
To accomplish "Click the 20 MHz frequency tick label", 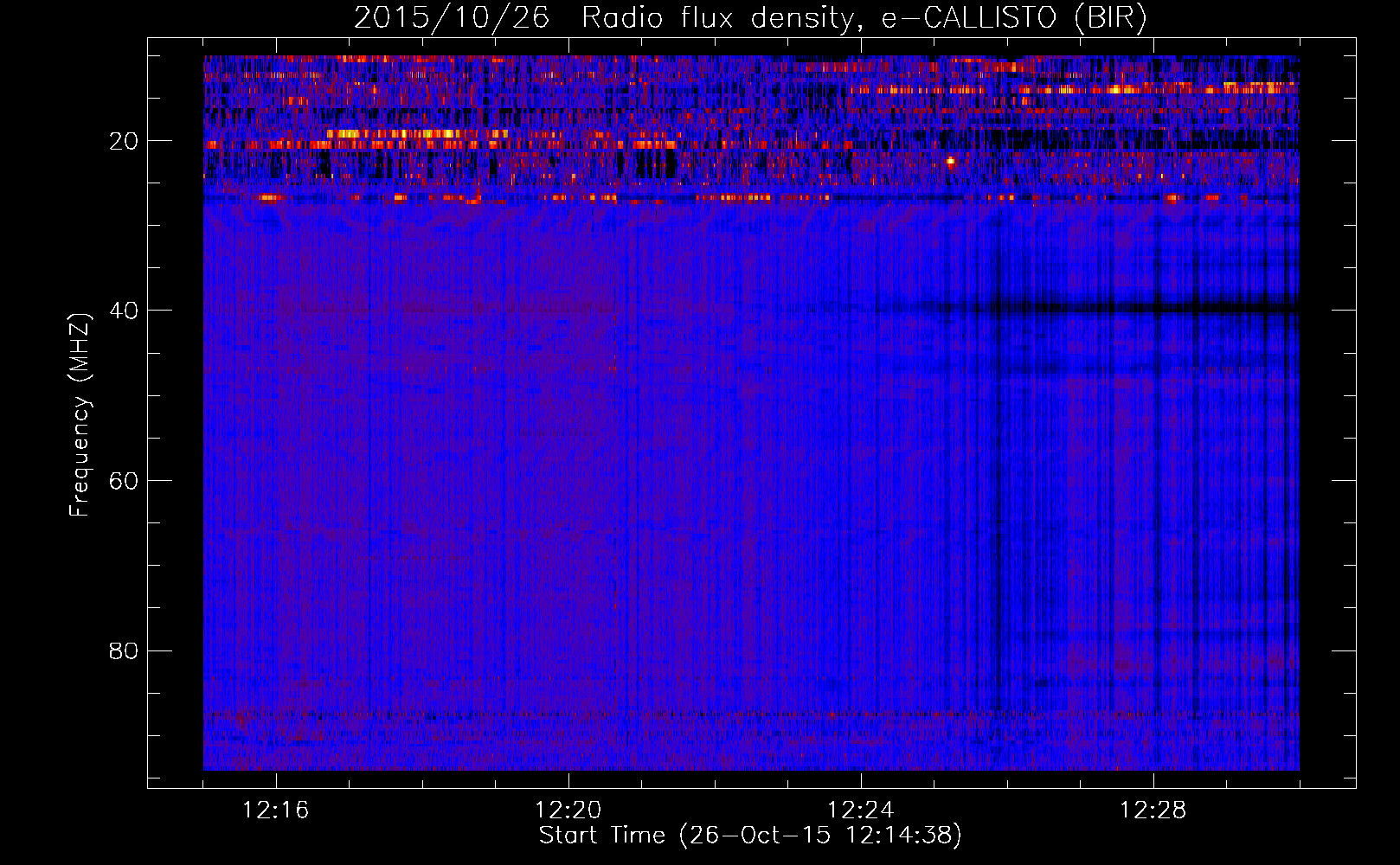I will point(124,141).
